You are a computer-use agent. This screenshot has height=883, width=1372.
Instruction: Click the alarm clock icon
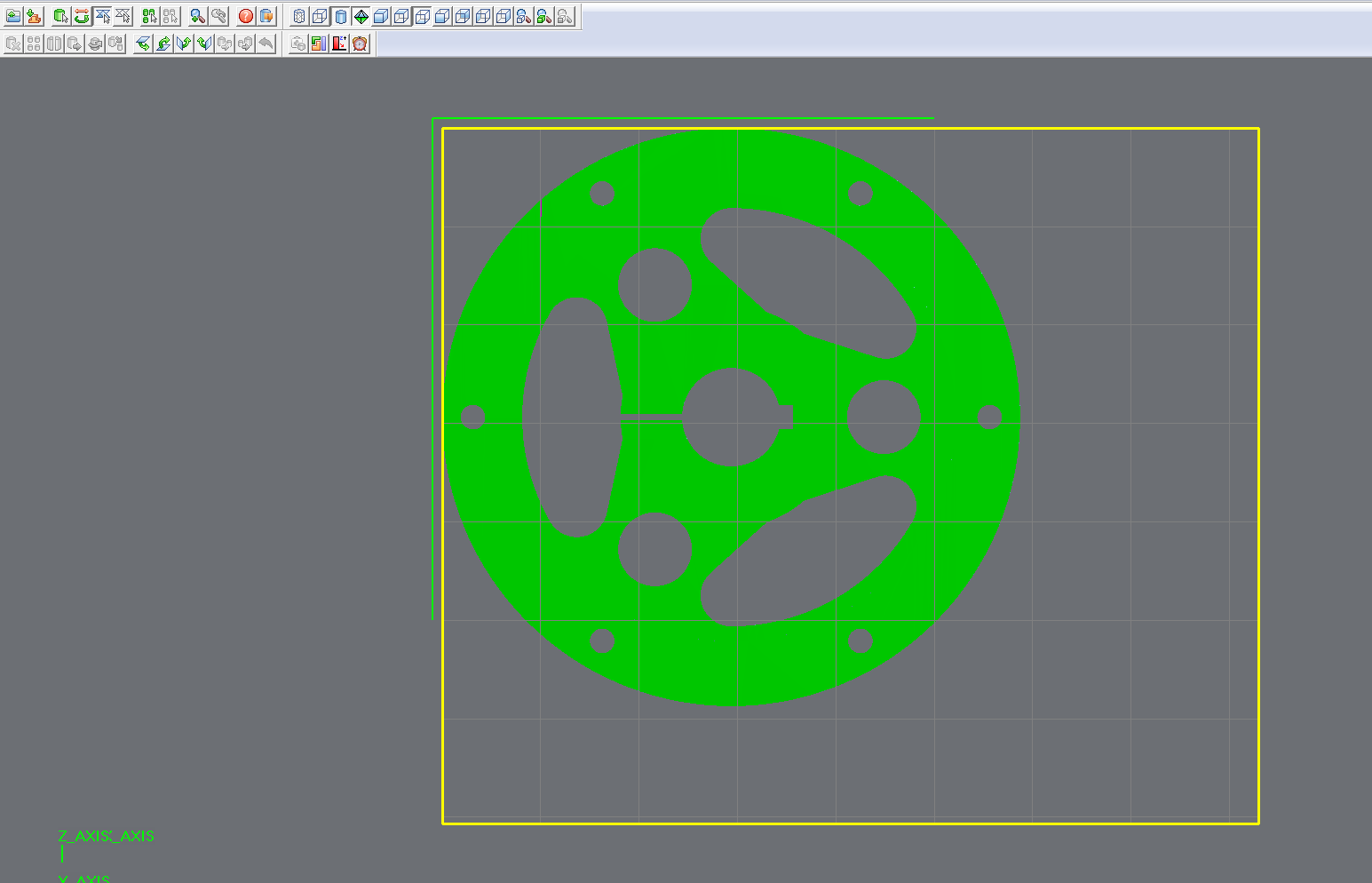[360, 44]
